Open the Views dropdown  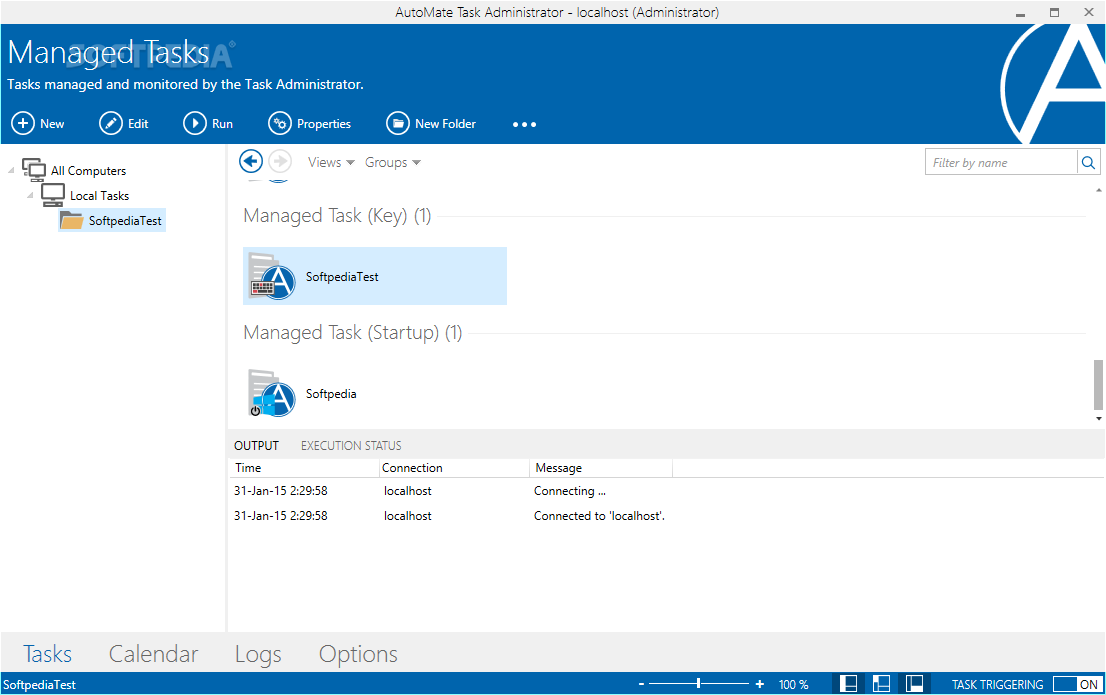(x=331, y=162)
